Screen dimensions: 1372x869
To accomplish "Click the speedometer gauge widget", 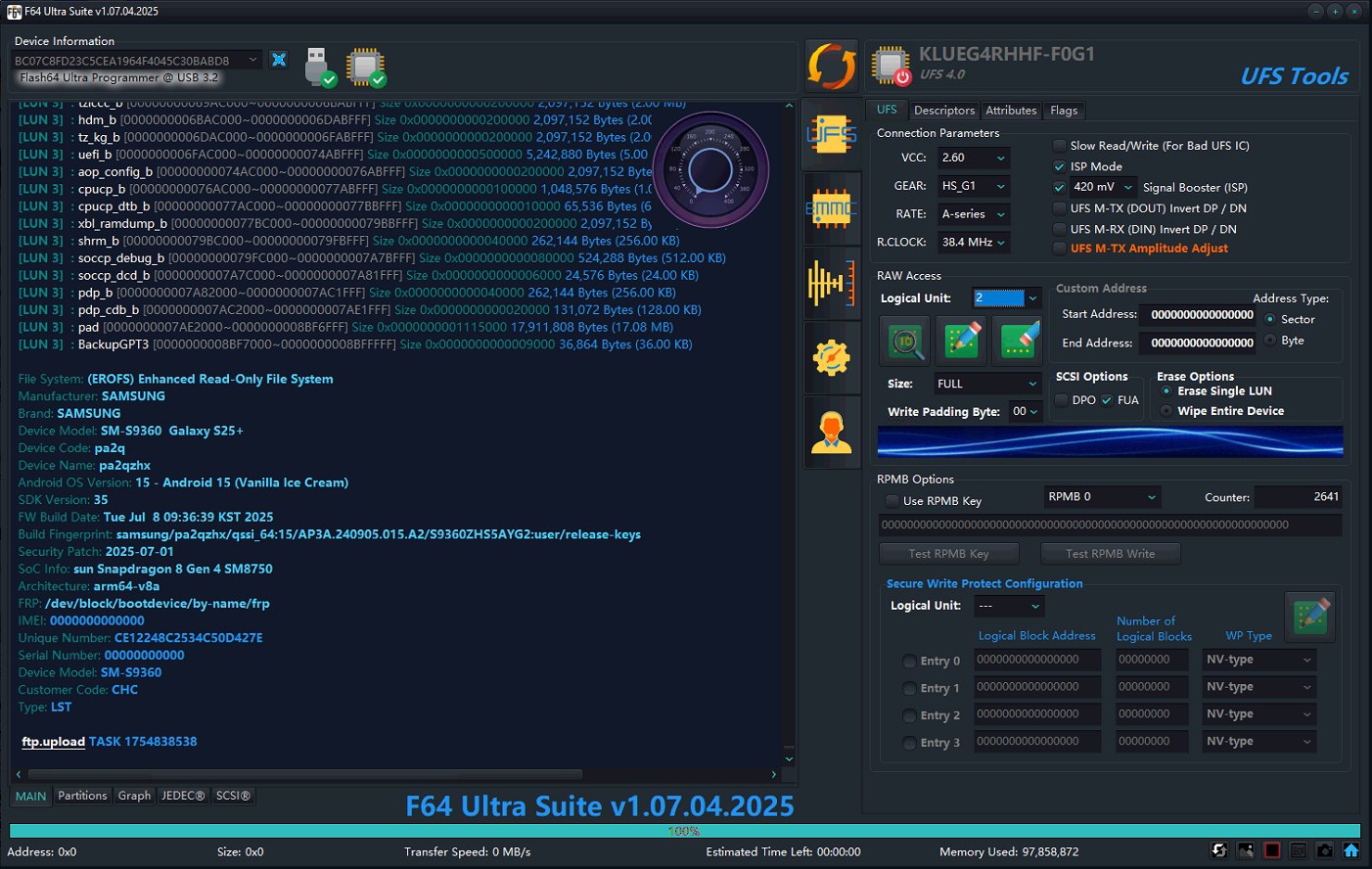I will 710,171.
